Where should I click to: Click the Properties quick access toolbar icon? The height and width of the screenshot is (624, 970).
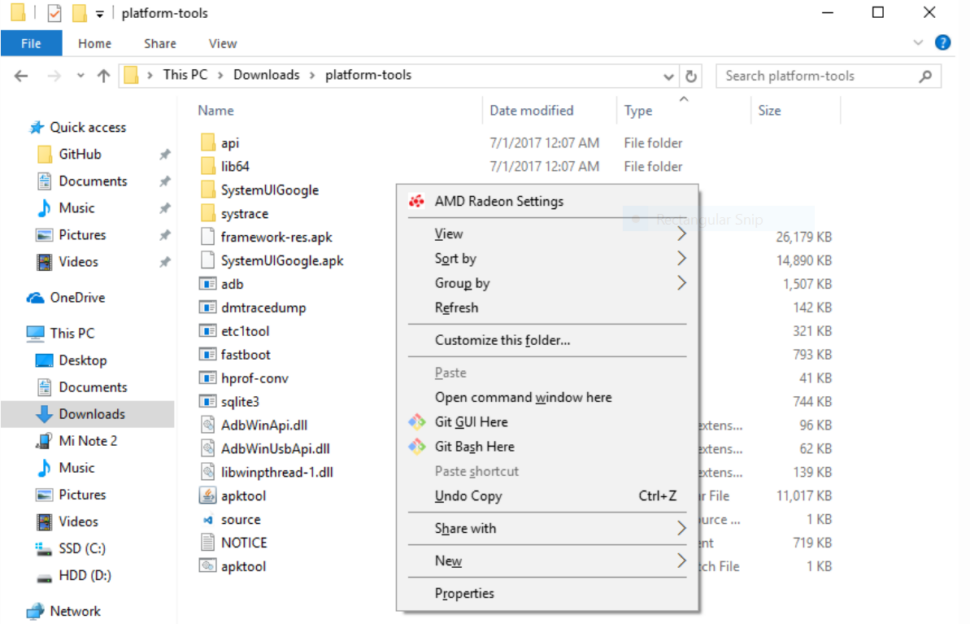pyautogui.click(x=54, y=13)
